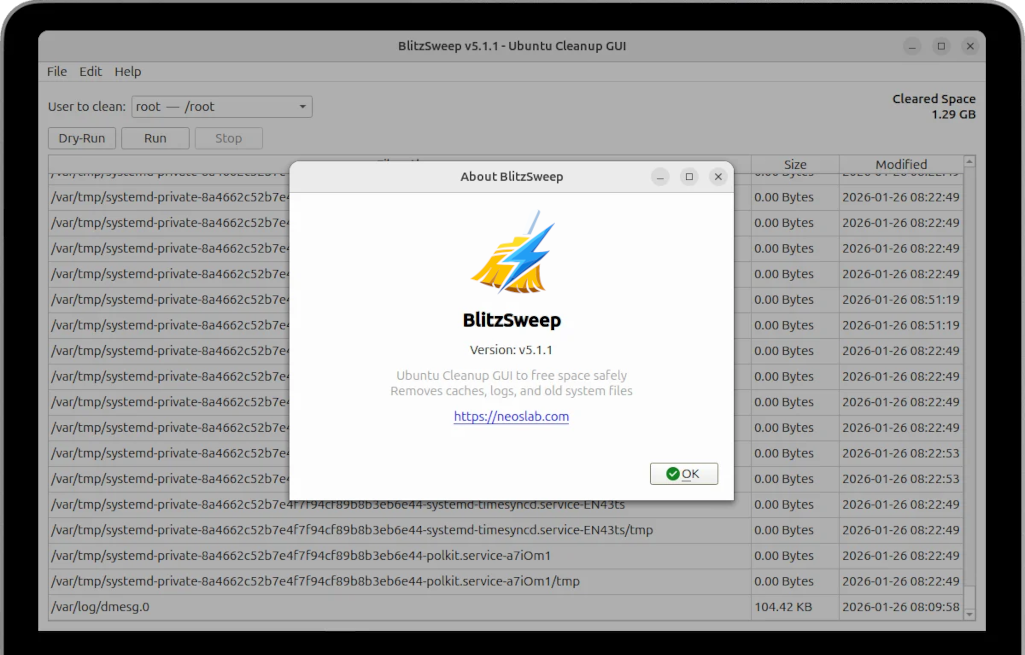Maximize the main BlitzSweep window
This screenshot has width=1025, height=655.
click(x=941, y=46)
